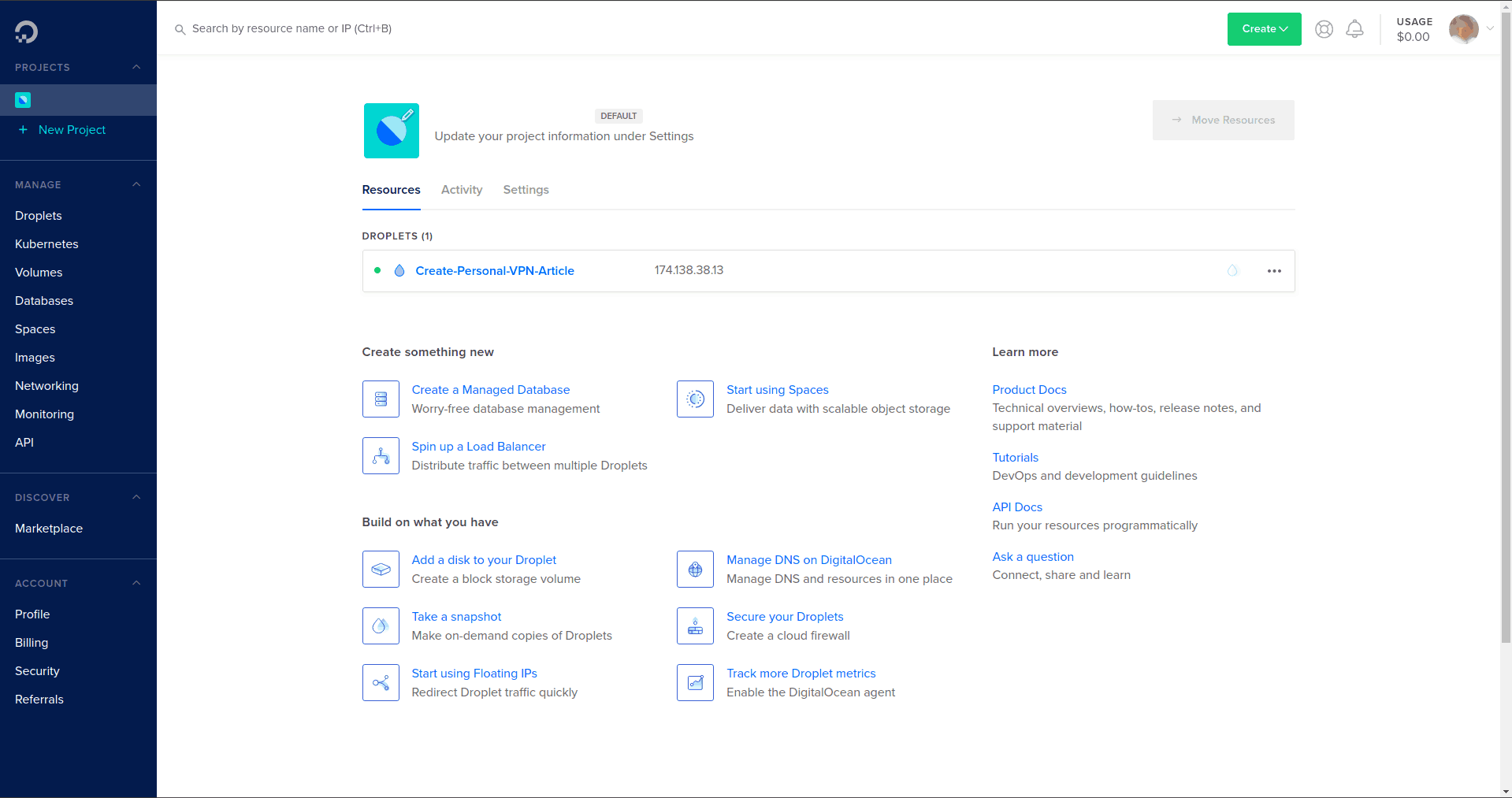This screenshot has height=798, width=1512.
Task: Click the New Project link
Action: pyautogui.click(x=72, y=130)
